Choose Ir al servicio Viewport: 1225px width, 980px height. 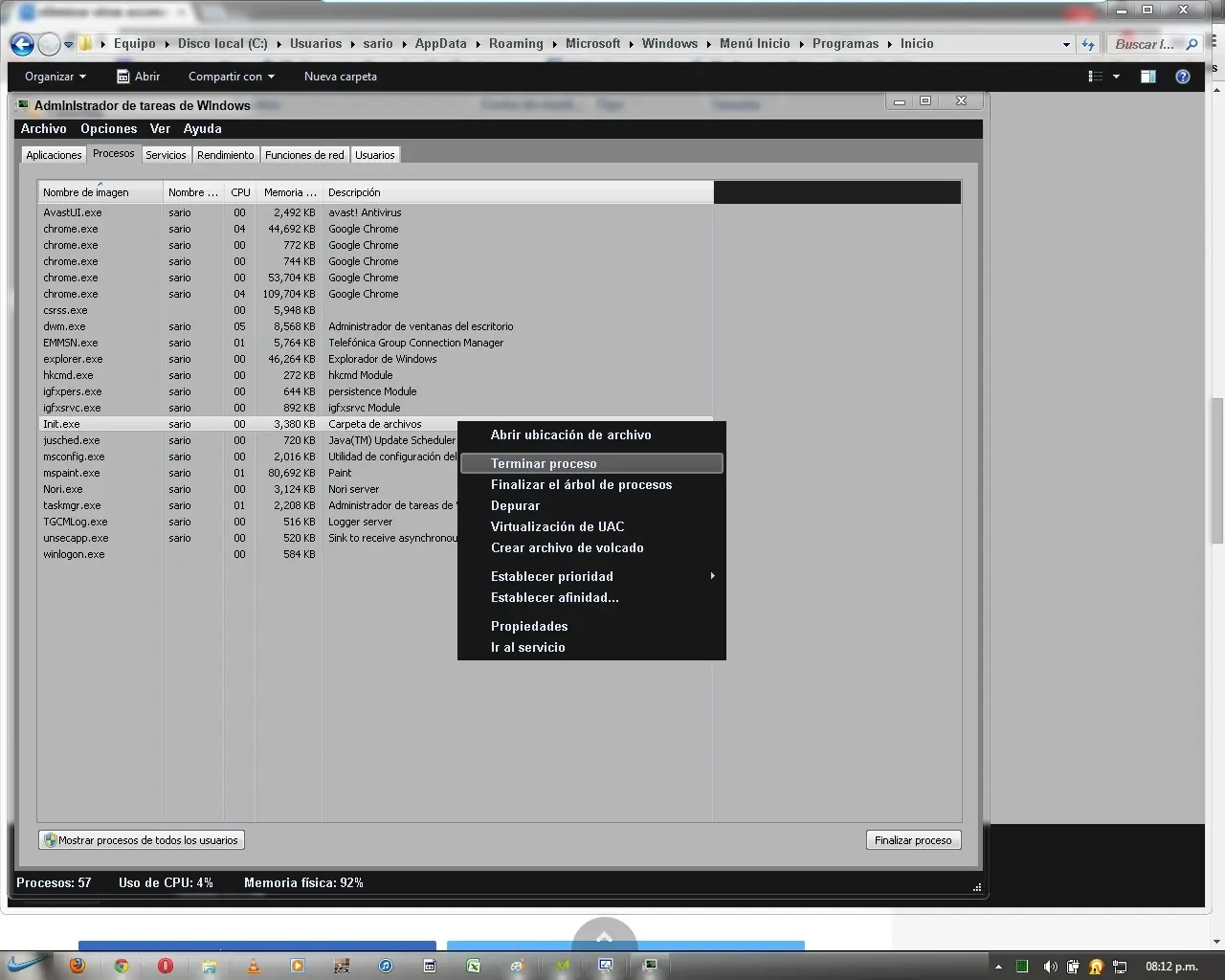click(x=591, y=647)
